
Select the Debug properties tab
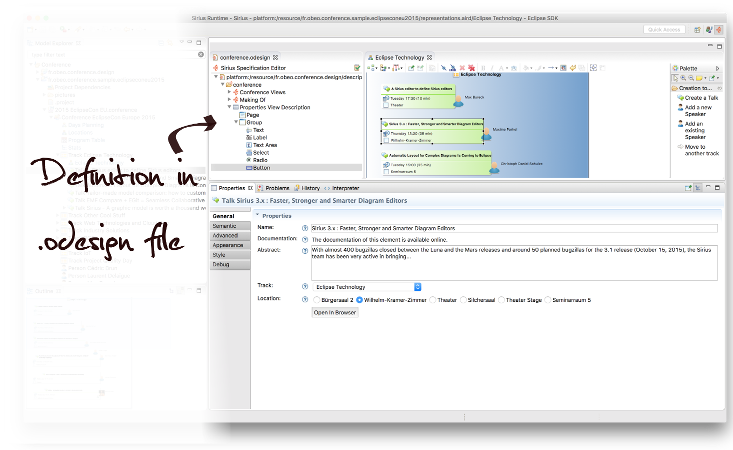(x=230, y=264)
